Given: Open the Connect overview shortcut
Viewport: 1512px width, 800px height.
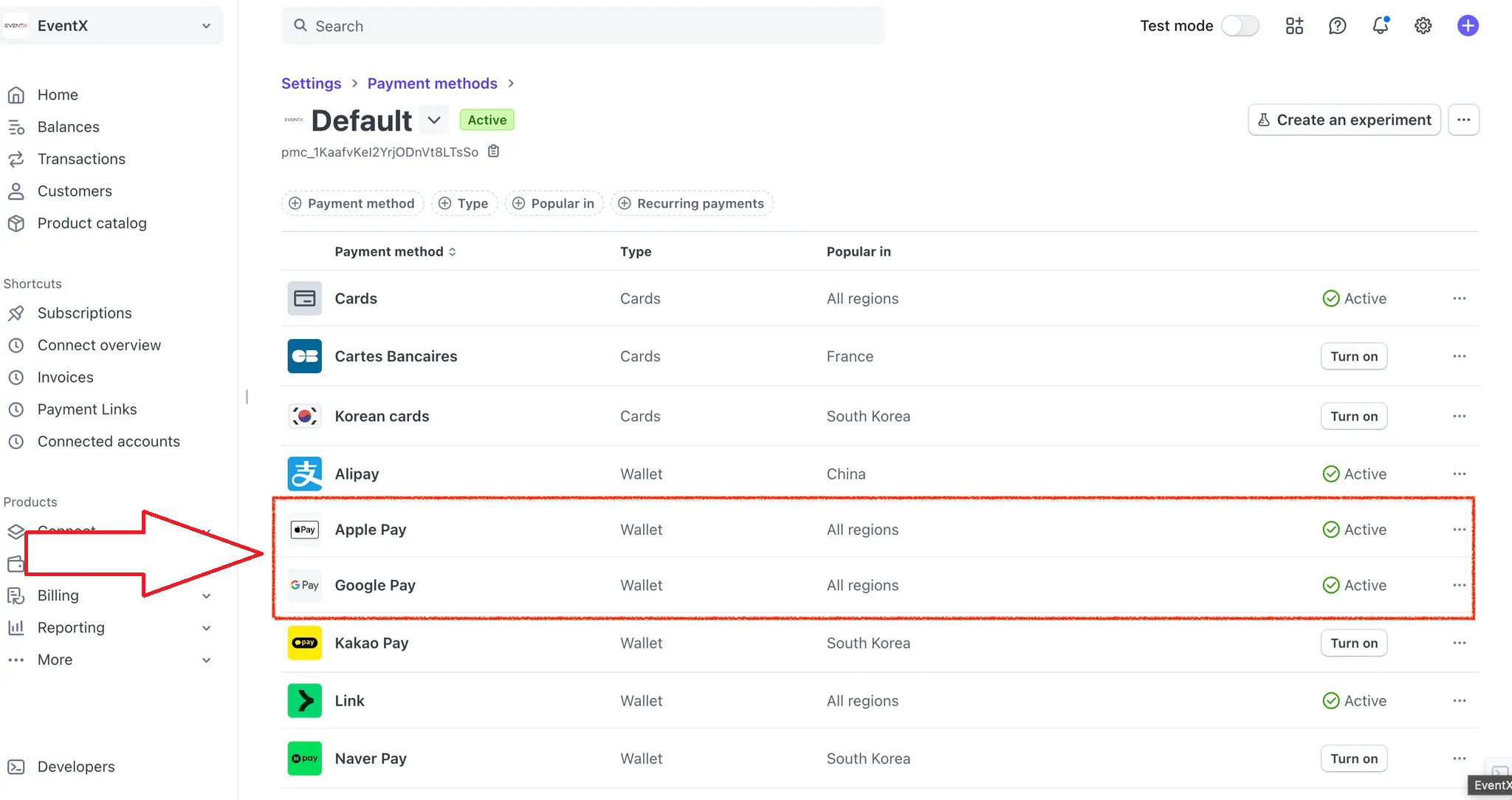Looking at the screenshot, I should coord(99,345).
